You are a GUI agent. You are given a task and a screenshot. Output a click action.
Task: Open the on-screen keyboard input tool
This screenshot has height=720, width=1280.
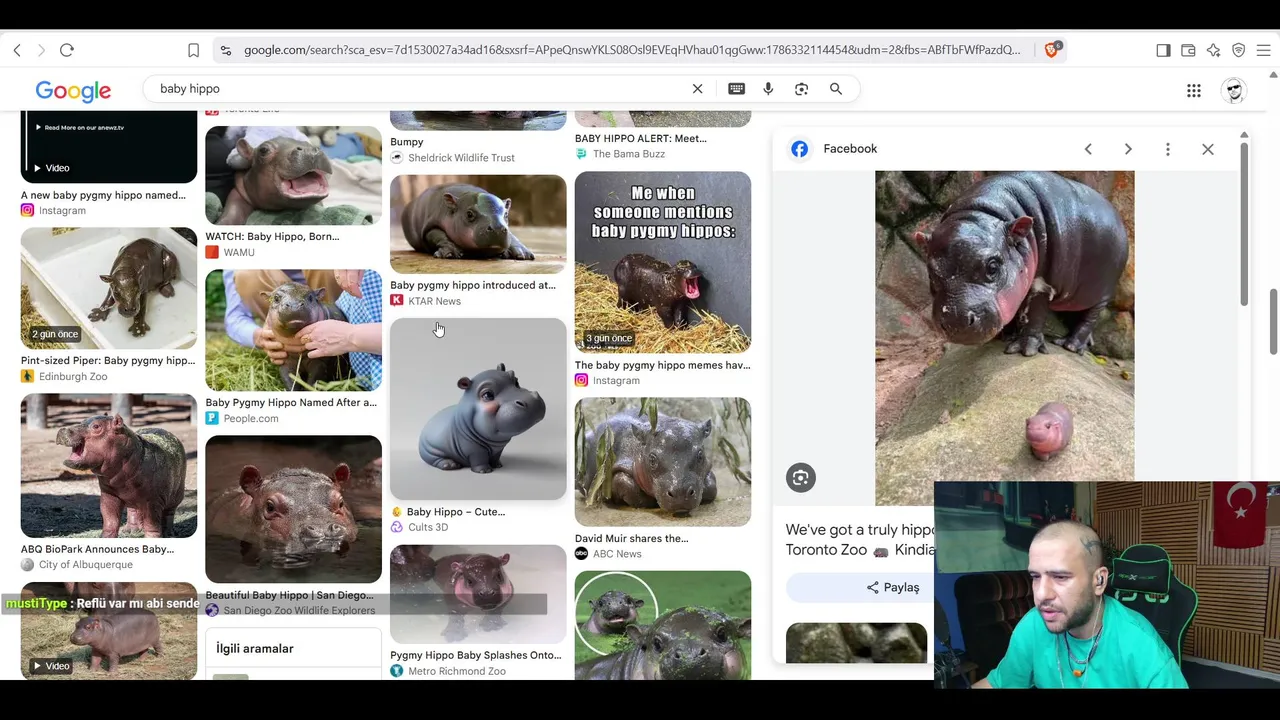coord(737,89)
